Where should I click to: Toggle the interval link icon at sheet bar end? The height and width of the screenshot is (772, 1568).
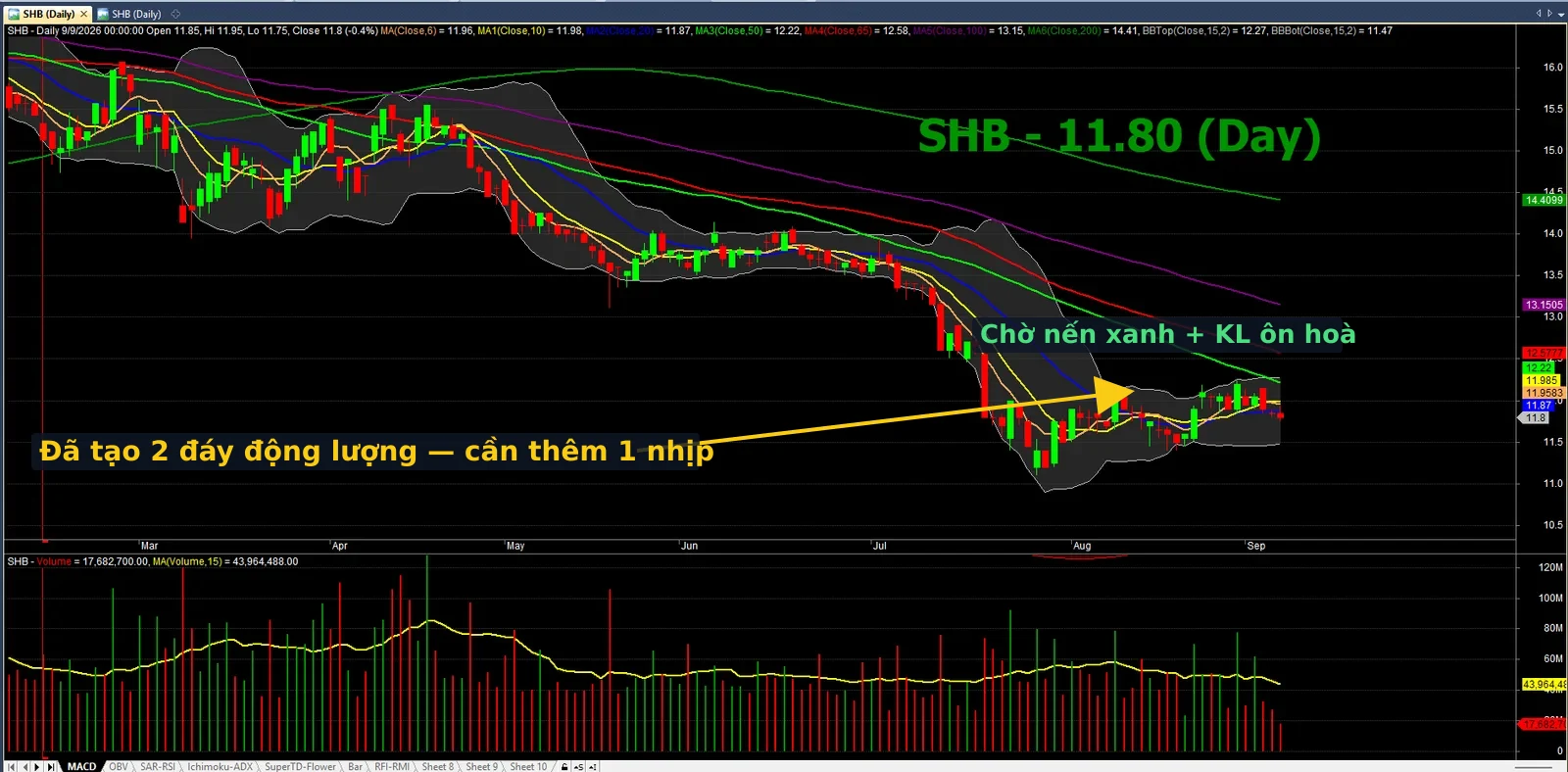(x=593, y=766)
